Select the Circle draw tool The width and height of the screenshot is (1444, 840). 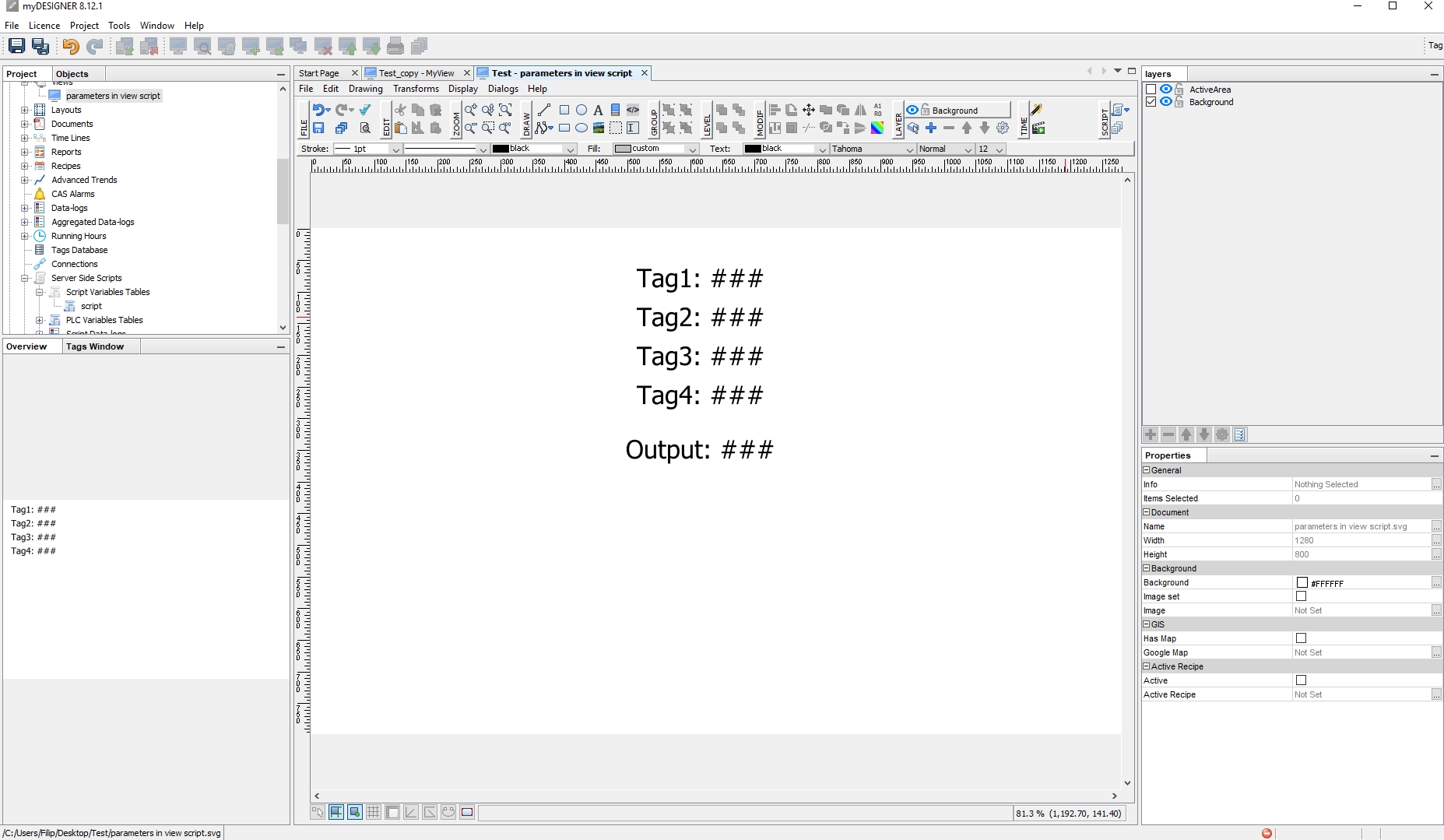(x=581, y=110)
